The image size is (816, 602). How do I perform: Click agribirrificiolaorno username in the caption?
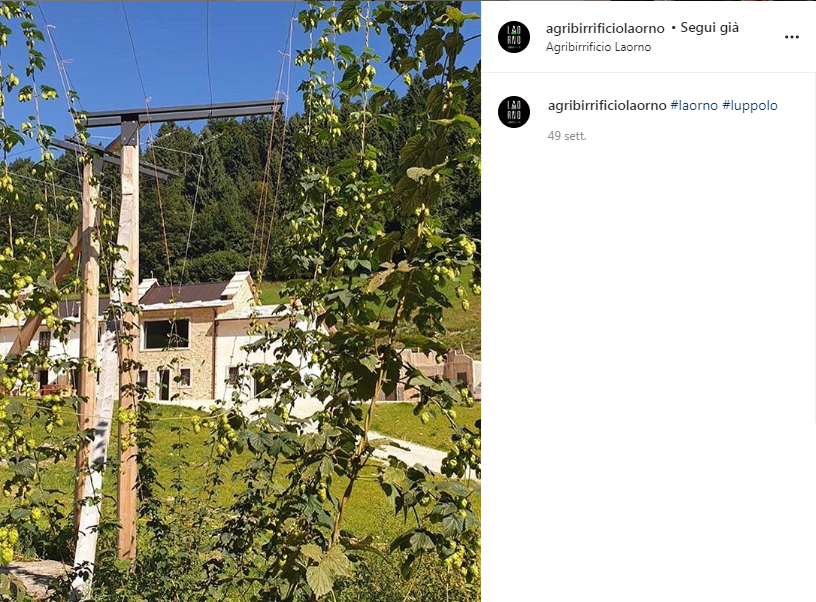(607, 105)
